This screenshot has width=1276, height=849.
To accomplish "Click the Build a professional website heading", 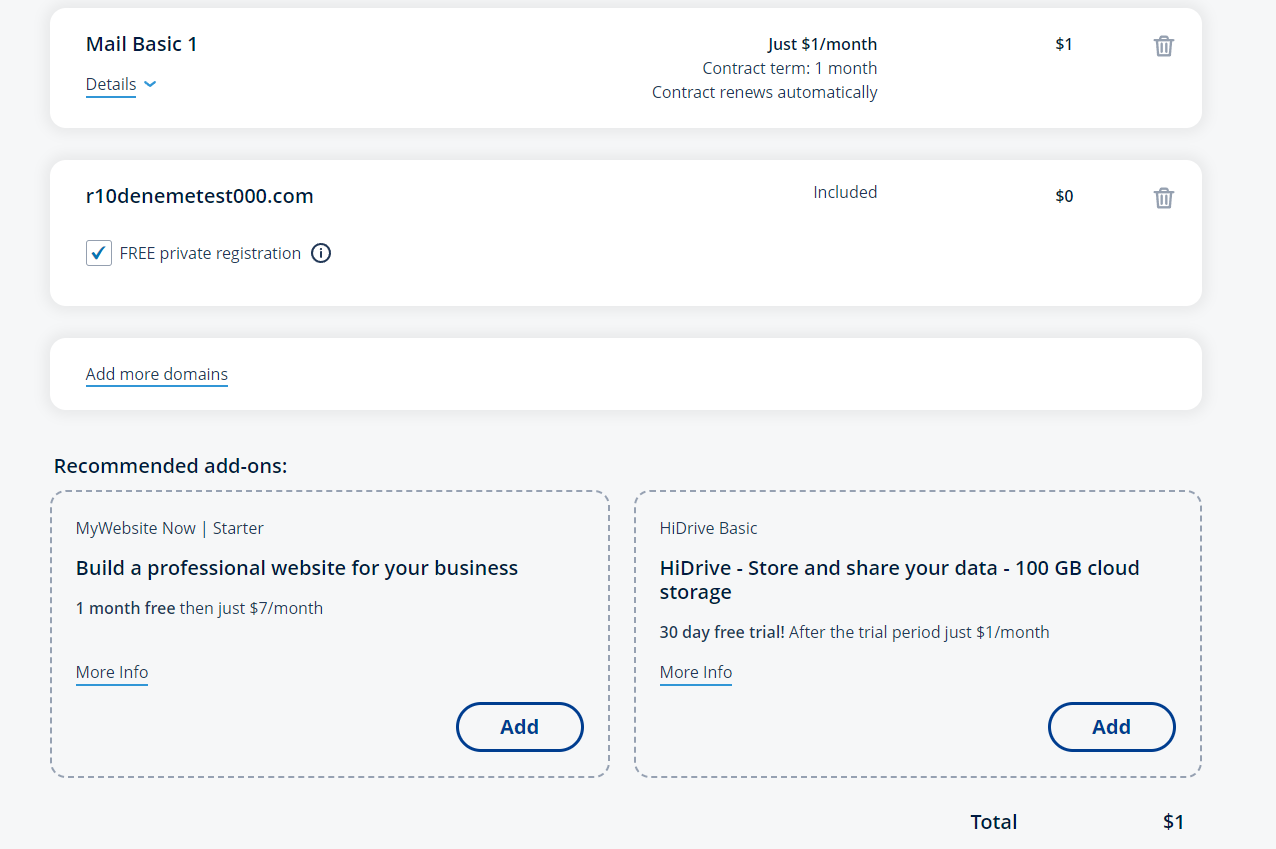I will point(297,568).
